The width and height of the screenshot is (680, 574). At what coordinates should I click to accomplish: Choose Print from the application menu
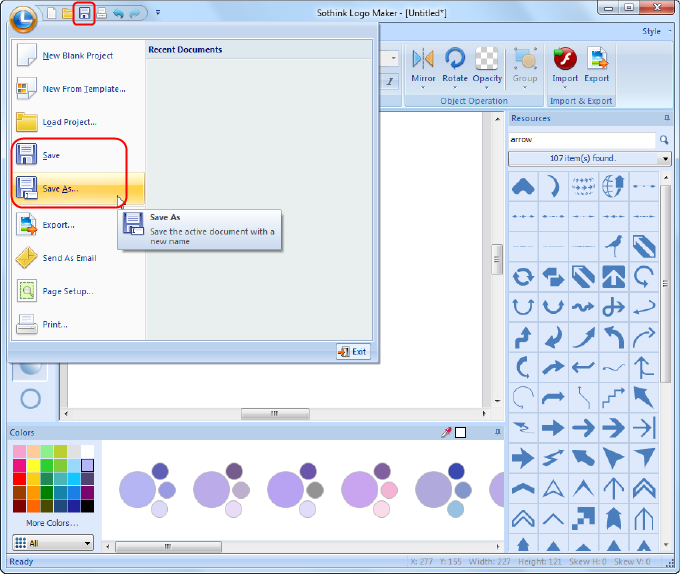tap(78, 324)
